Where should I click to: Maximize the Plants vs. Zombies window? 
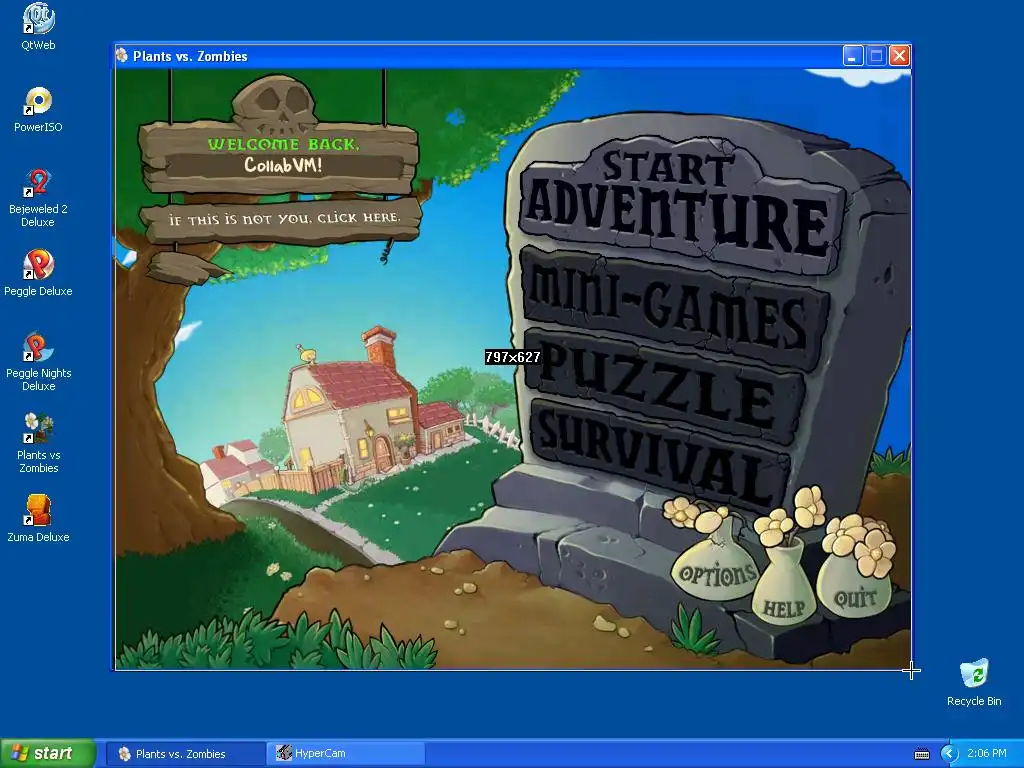876,56
